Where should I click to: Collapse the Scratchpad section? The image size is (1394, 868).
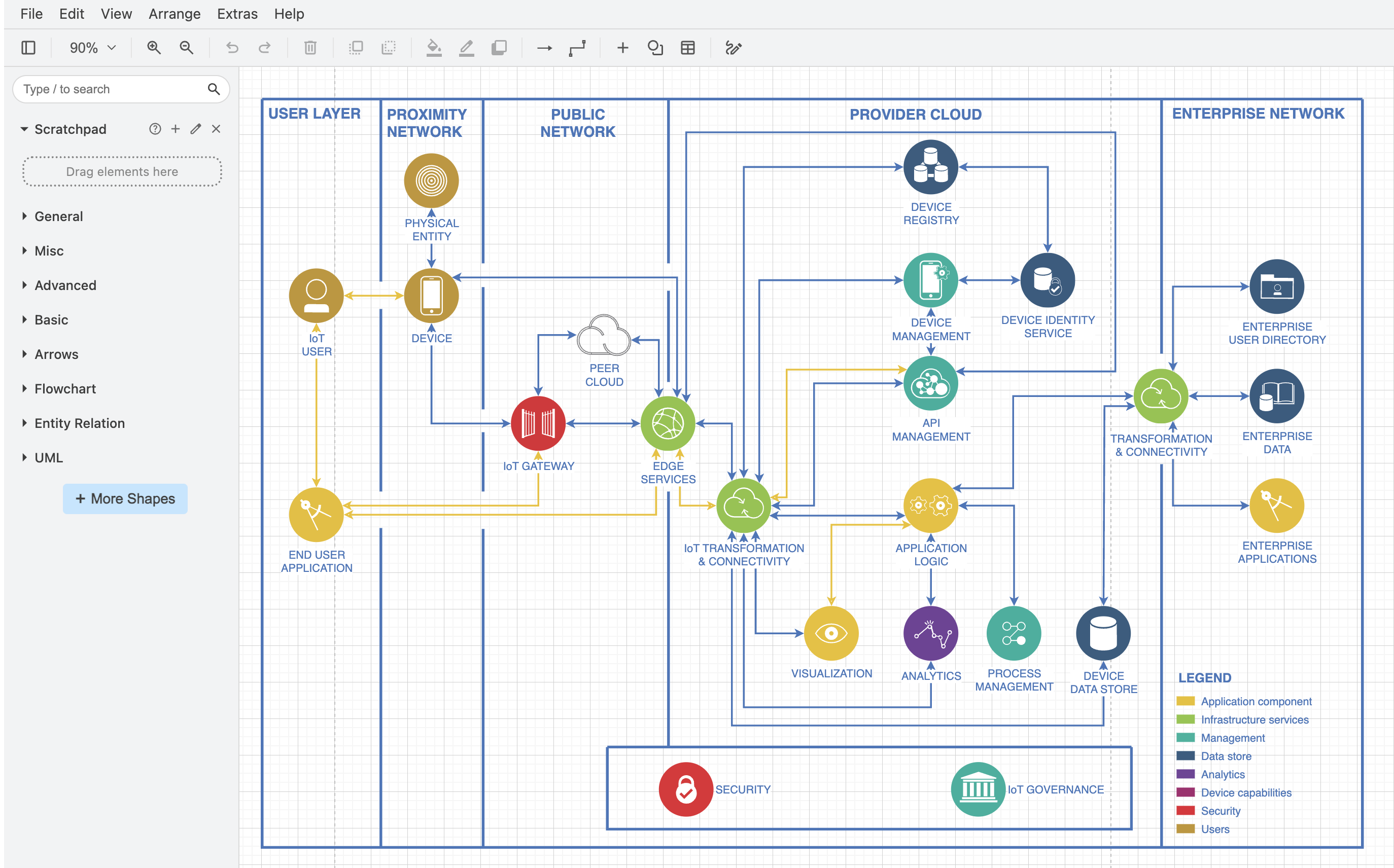click(70, 129)
